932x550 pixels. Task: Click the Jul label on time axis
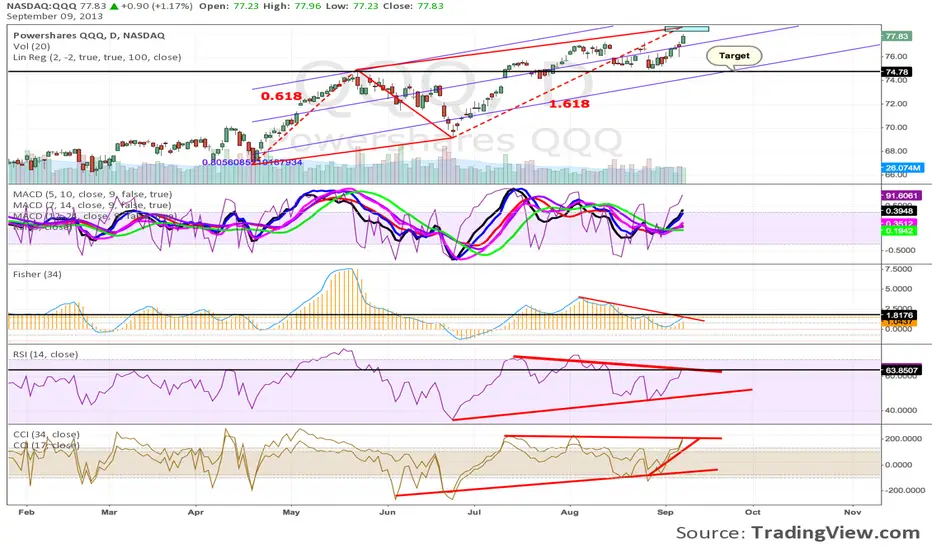tap(474, 512)
